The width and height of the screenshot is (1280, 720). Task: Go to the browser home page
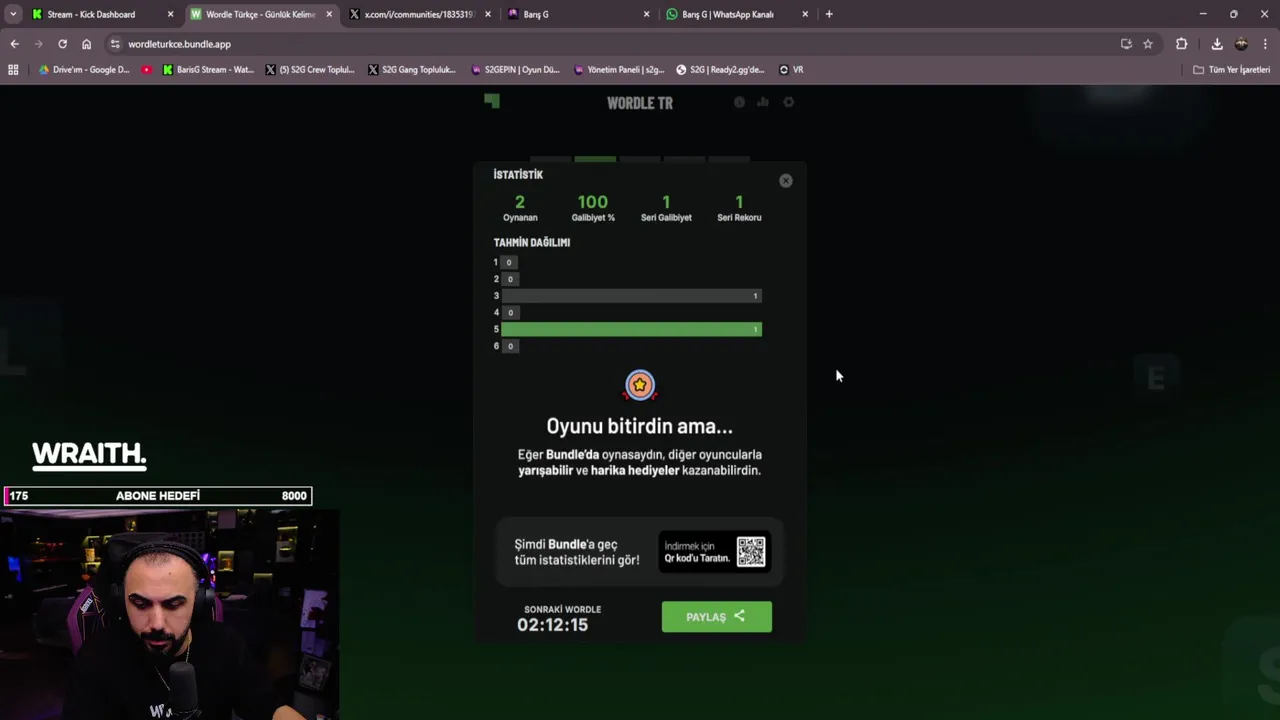click(86, 44)
